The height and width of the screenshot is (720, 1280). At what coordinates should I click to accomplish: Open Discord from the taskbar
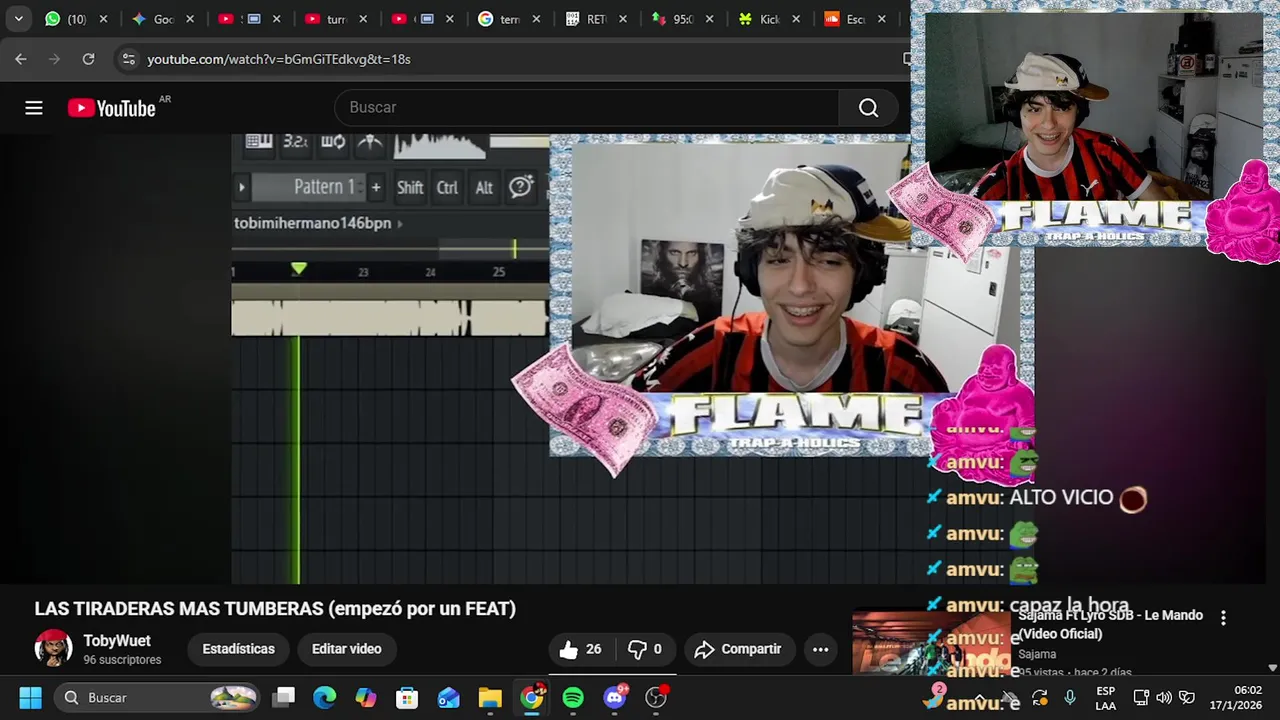click(x=615, y=698)
